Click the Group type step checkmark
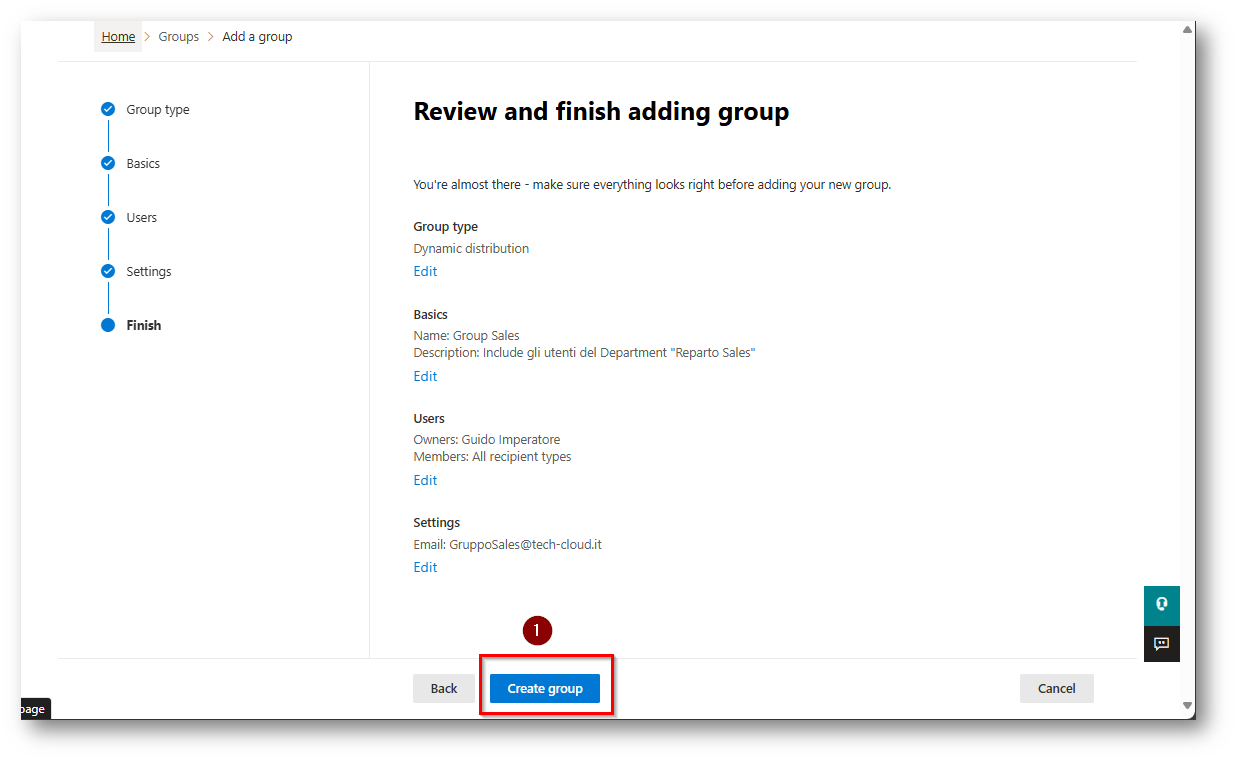The height and width of the screenshot is (762, 1238). coord(108,110)
